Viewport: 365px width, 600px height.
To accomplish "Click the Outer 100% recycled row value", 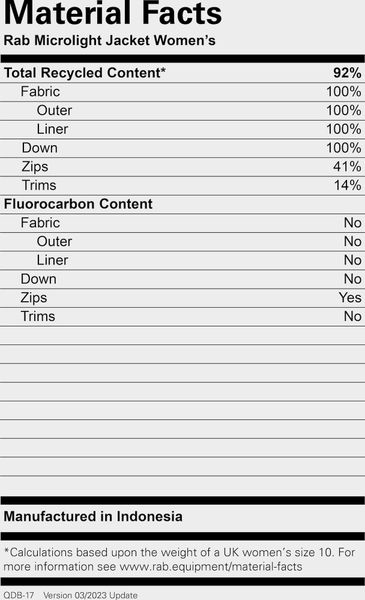I will click(344, 110).
